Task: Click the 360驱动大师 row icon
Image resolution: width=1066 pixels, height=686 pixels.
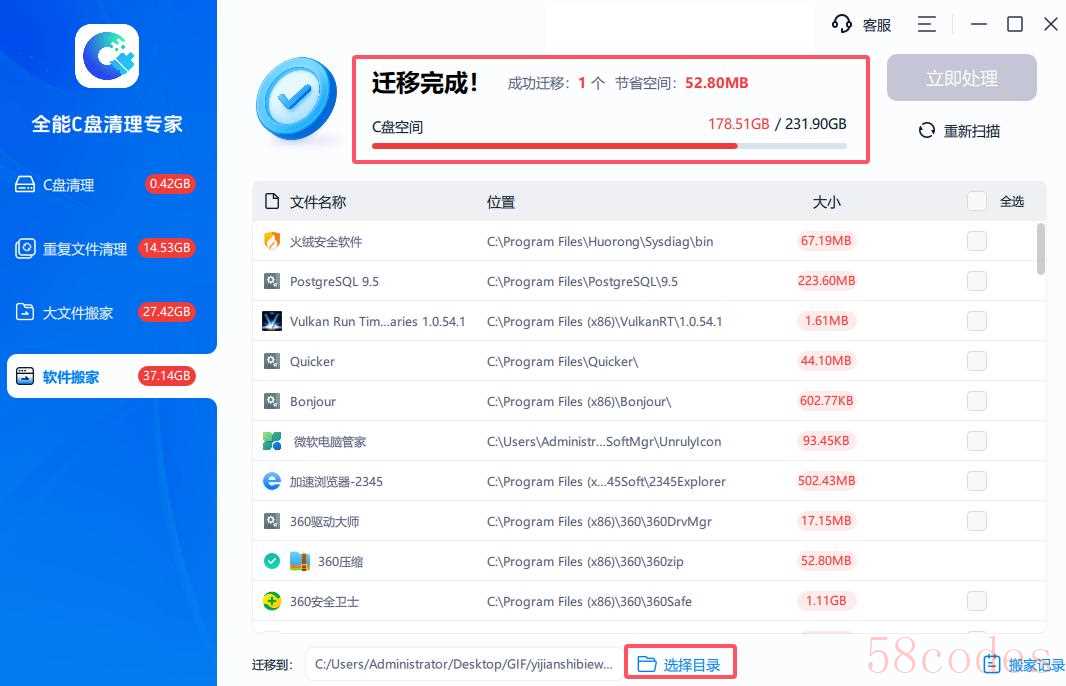Action: point(272,521)
